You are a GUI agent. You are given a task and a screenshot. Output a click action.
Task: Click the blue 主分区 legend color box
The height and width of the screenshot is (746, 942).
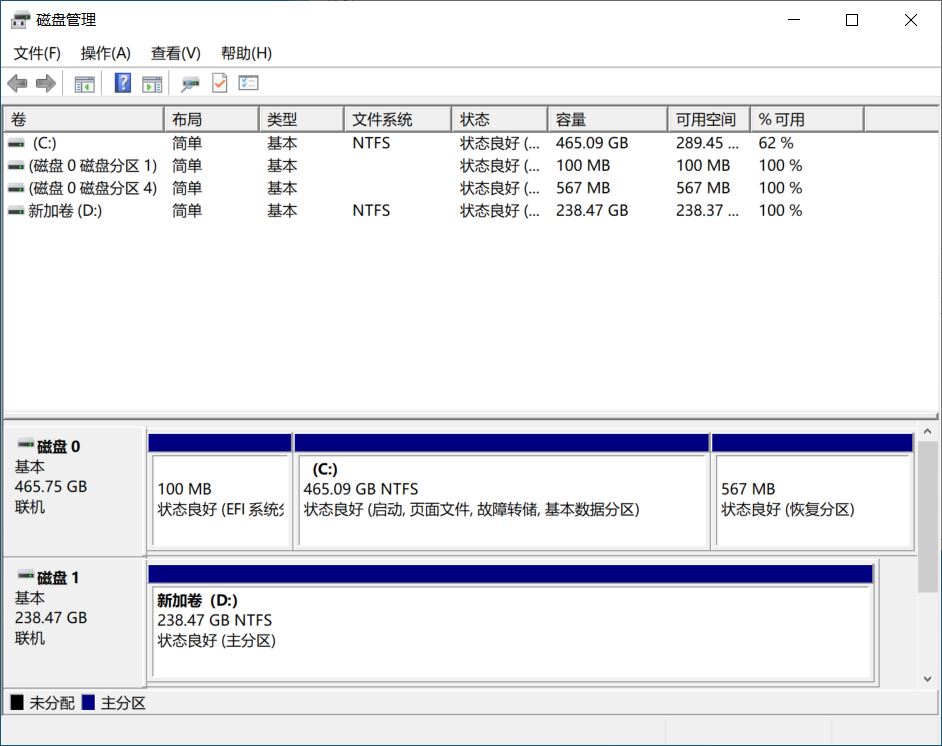[88, 703]
